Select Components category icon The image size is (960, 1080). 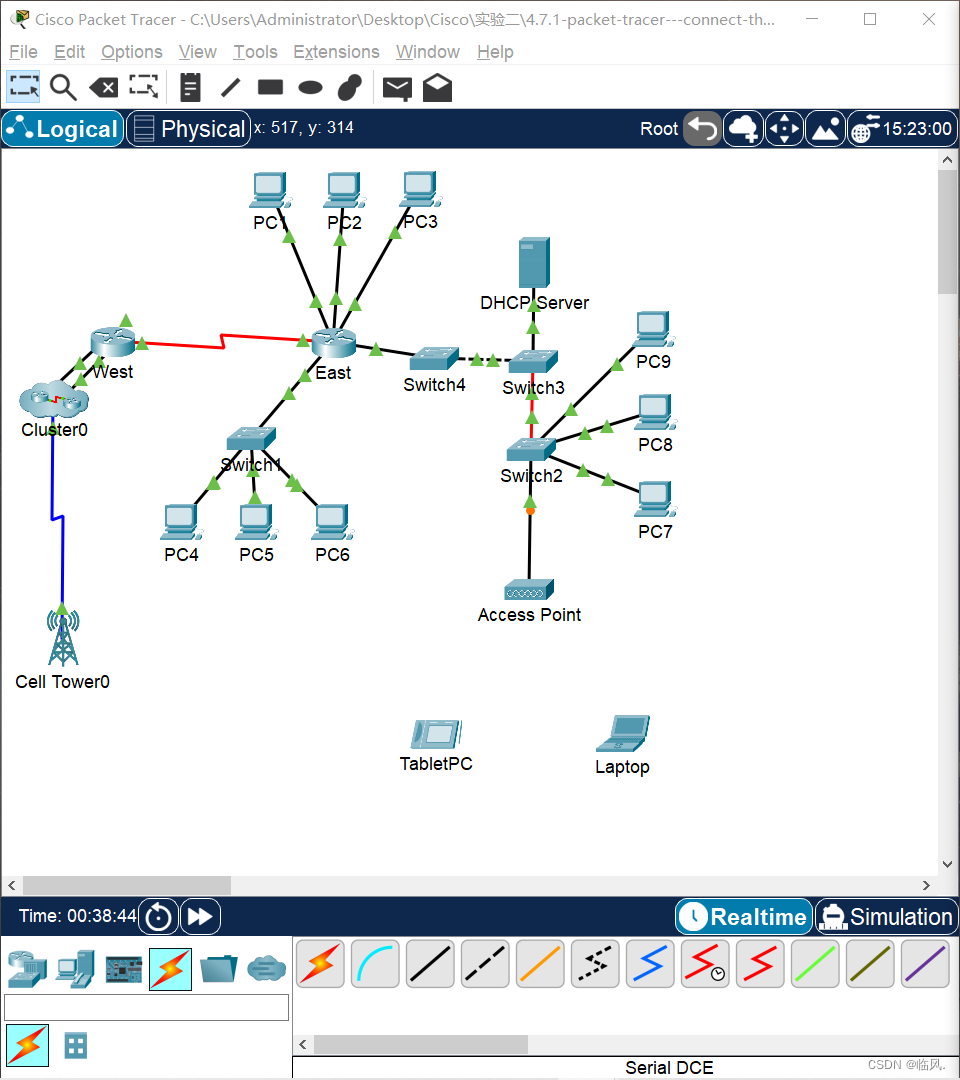(123, 969)
